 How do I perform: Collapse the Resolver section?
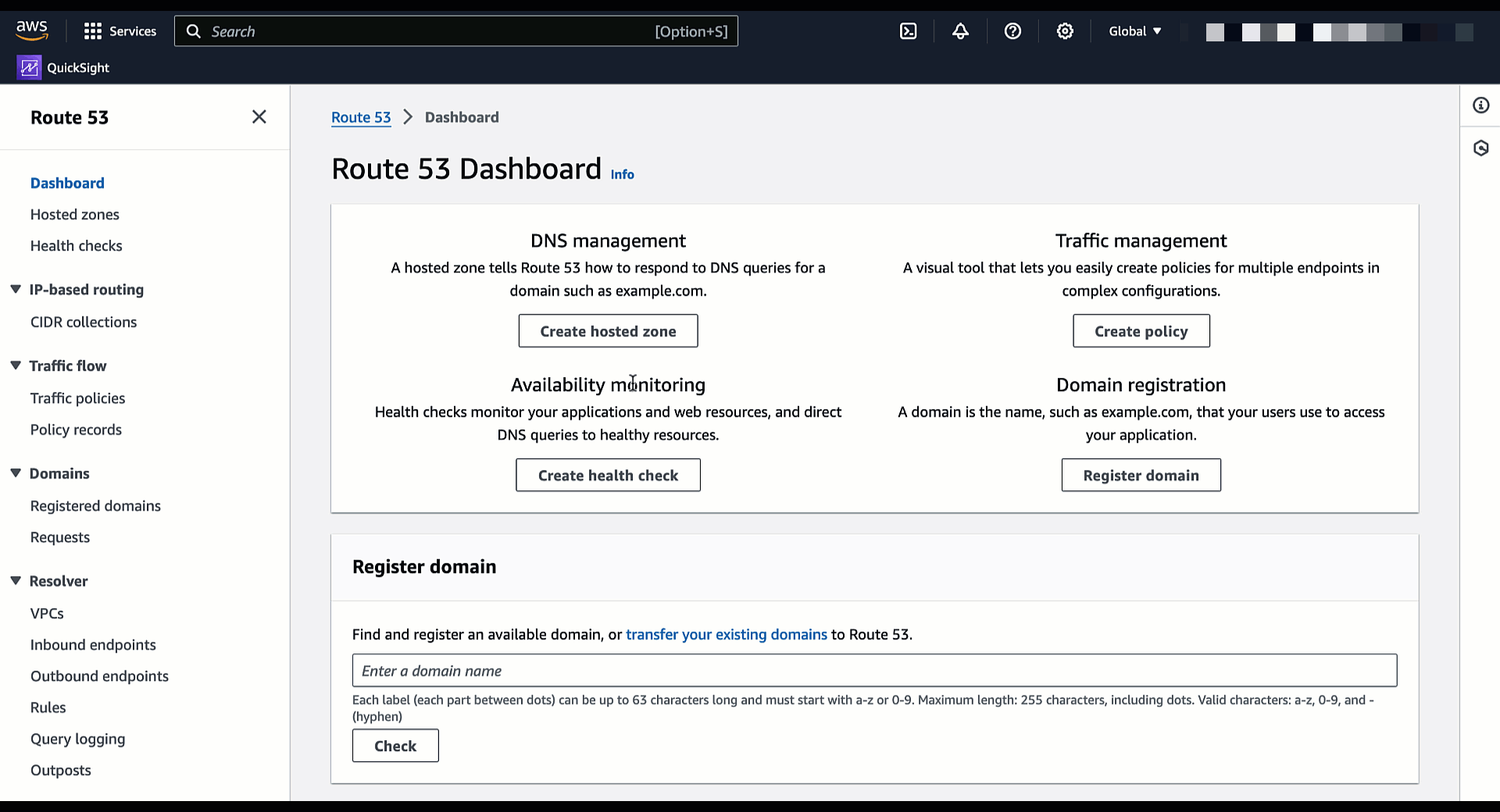click(x=16, y=582)
